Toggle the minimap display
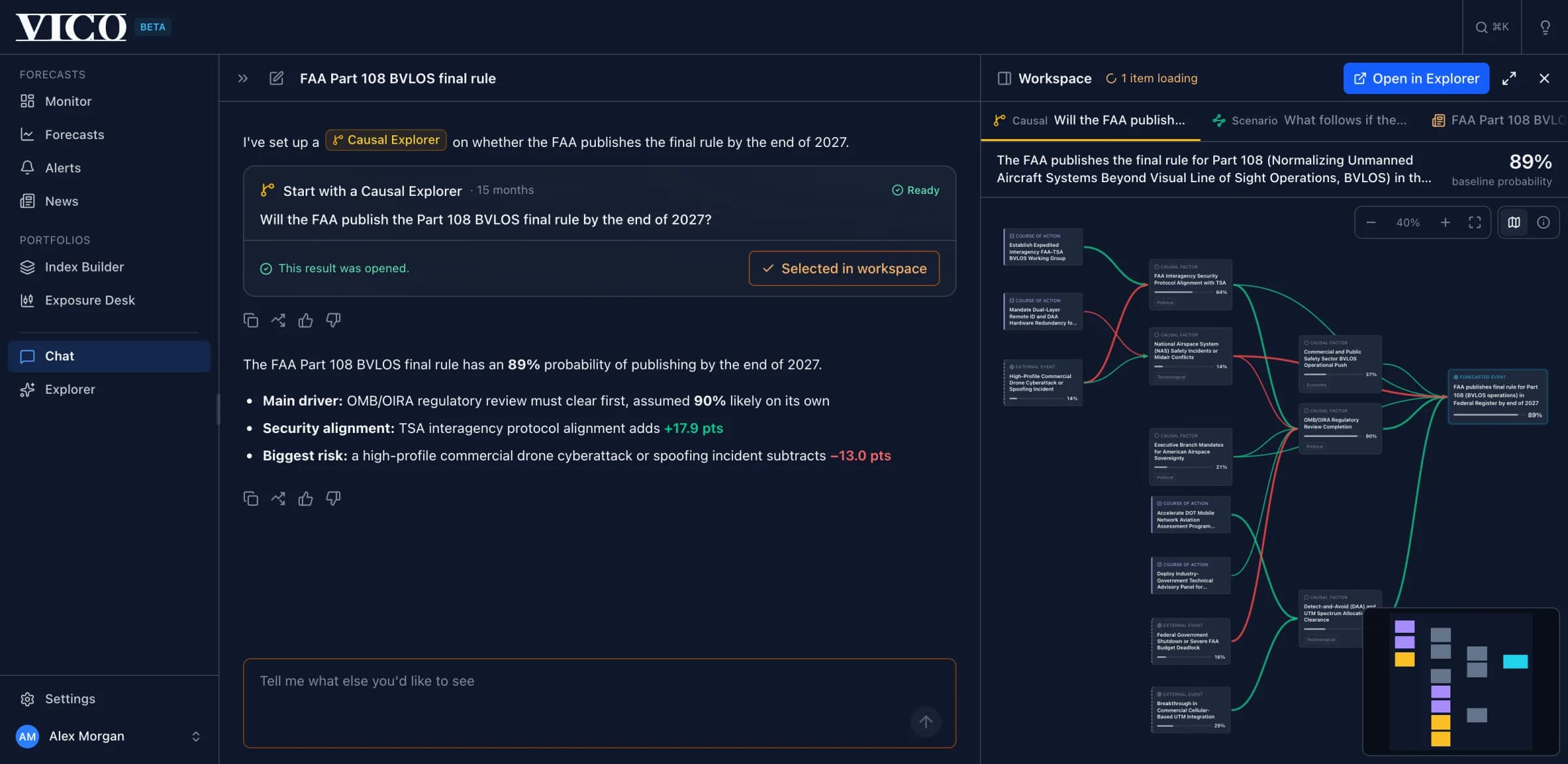This screenshot has width=1568, height=764. click(x=1514, y=223)
